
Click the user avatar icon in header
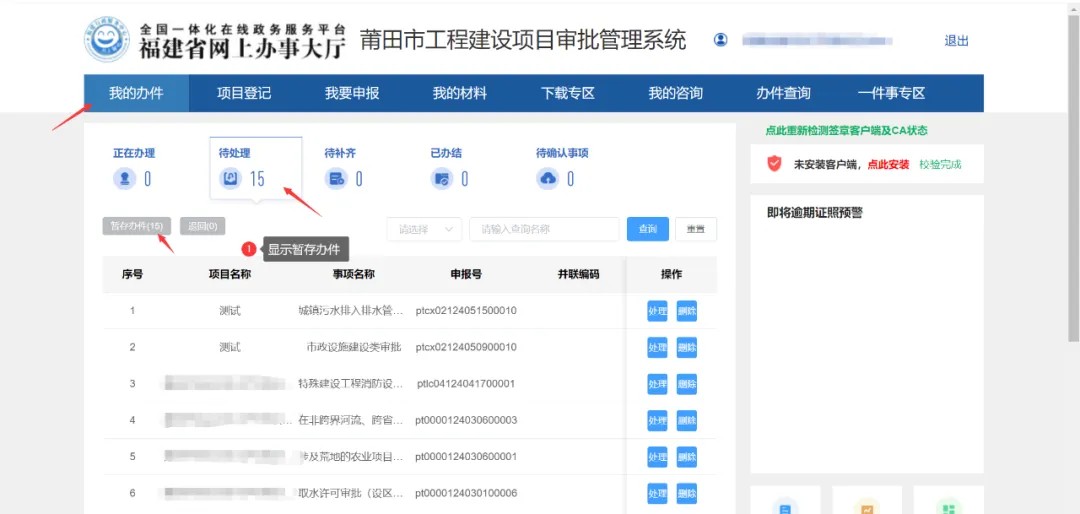click(720, 40)
